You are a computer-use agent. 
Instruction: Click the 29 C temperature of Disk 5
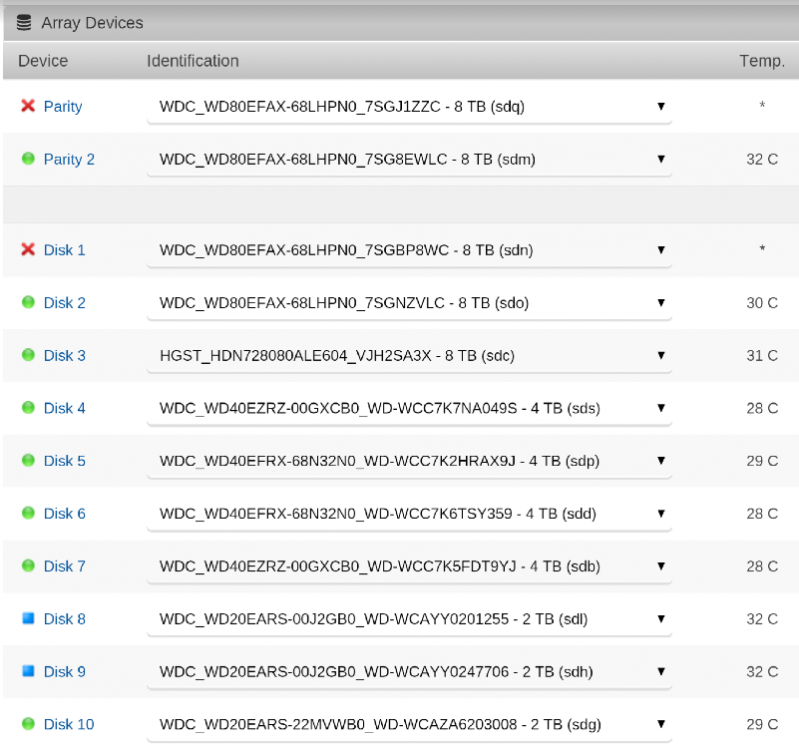762,461
